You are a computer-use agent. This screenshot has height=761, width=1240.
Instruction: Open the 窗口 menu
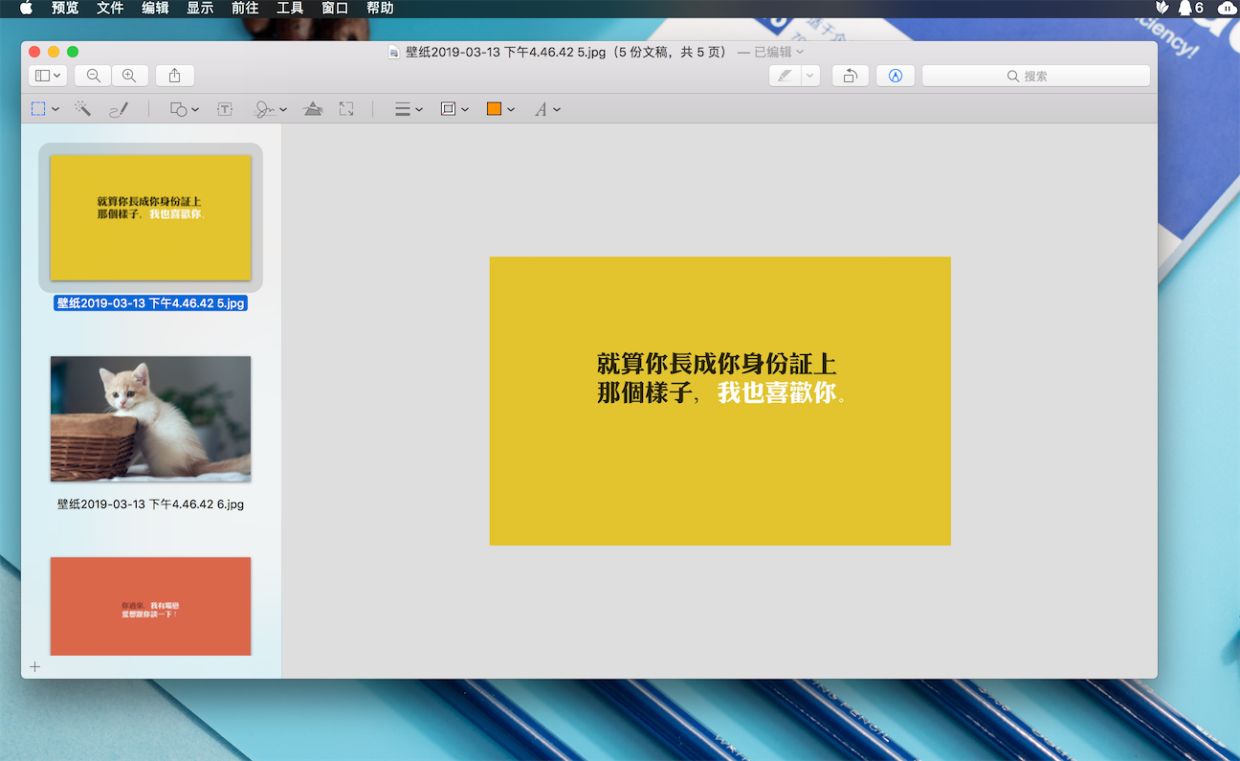(335, 8)
